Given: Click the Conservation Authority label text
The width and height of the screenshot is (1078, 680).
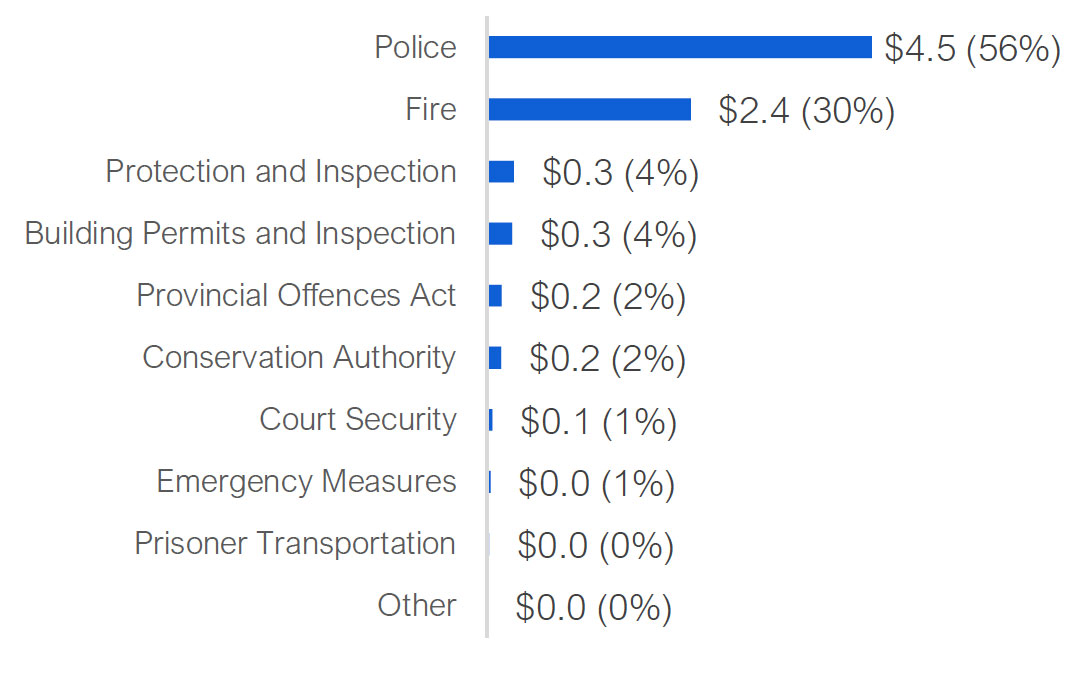Looking at the screenshot, I should pos(299,357).
